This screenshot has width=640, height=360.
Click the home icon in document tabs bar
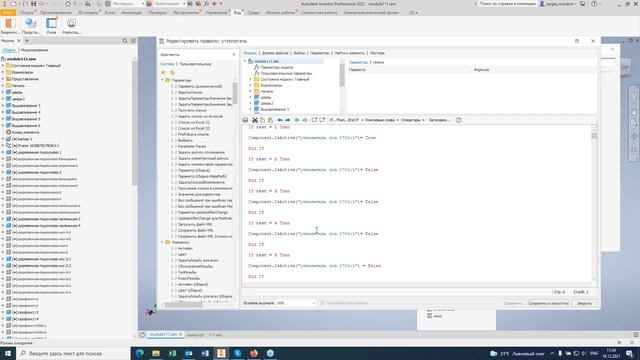tap(142, 335)
